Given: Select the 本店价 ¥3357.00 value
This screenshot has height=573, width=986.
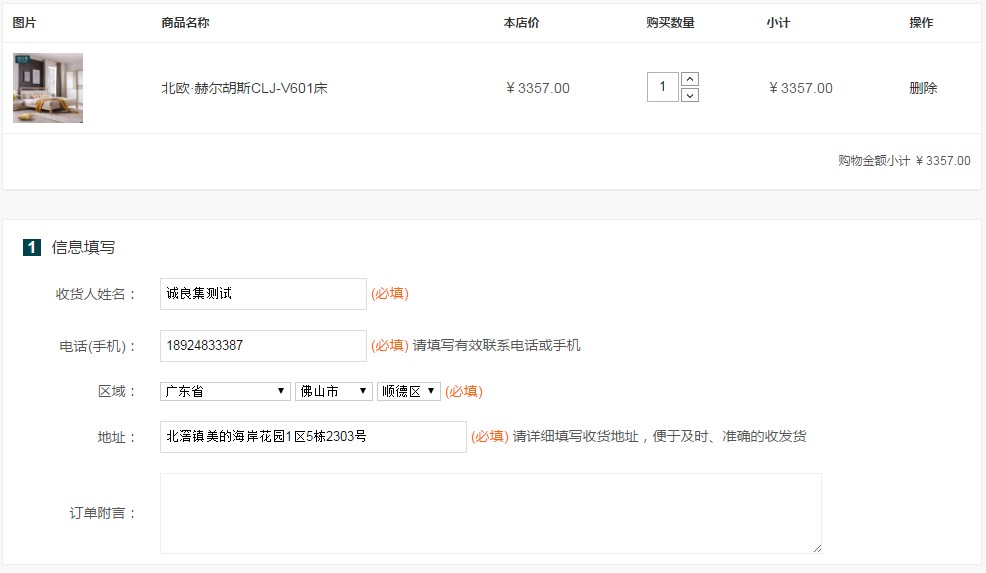Looking at the screenshot, I should pos(538,88).
